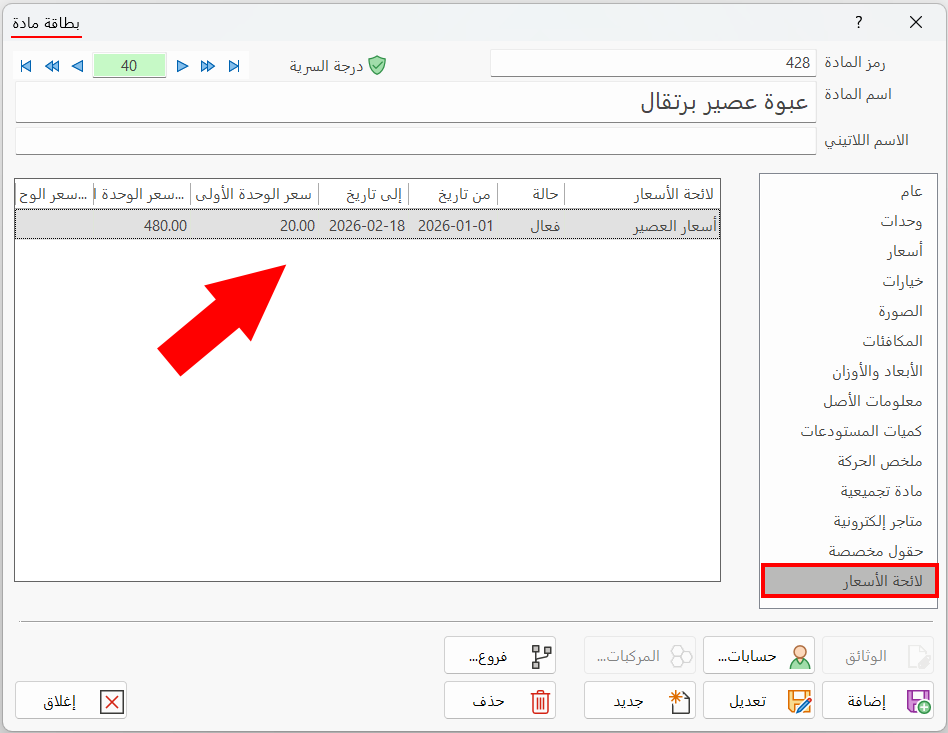Click the 2026-02-18 end date cell
The image size is (948, 733).
click(366, 226)
